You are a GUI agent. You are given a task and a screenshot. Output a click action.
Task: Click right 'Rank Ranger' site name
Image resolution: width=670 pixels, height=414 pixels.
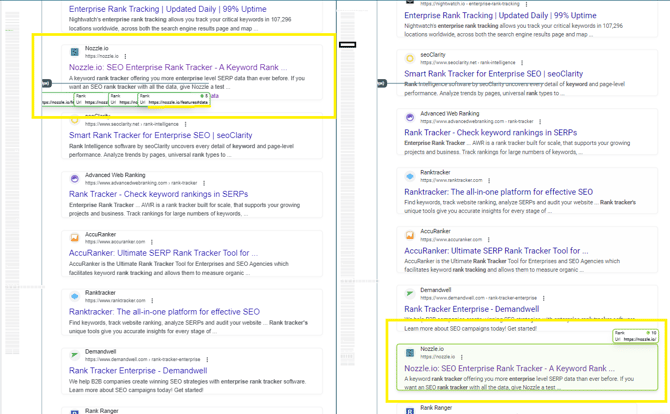pos(436,408)
